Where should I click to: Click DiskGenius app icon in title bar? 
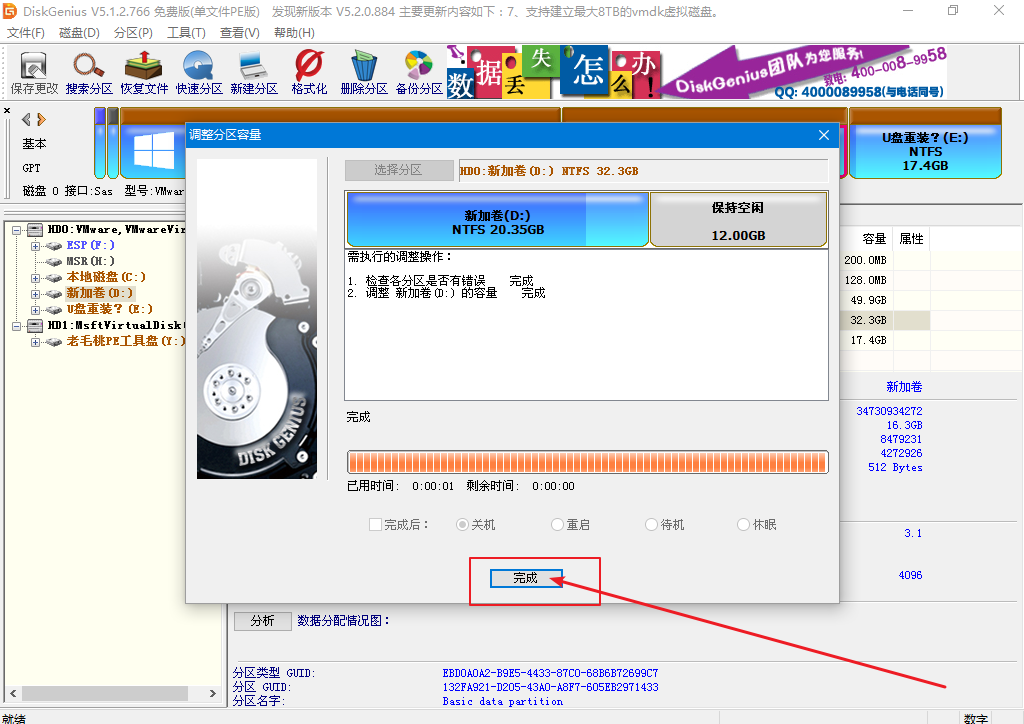point(10,10)
